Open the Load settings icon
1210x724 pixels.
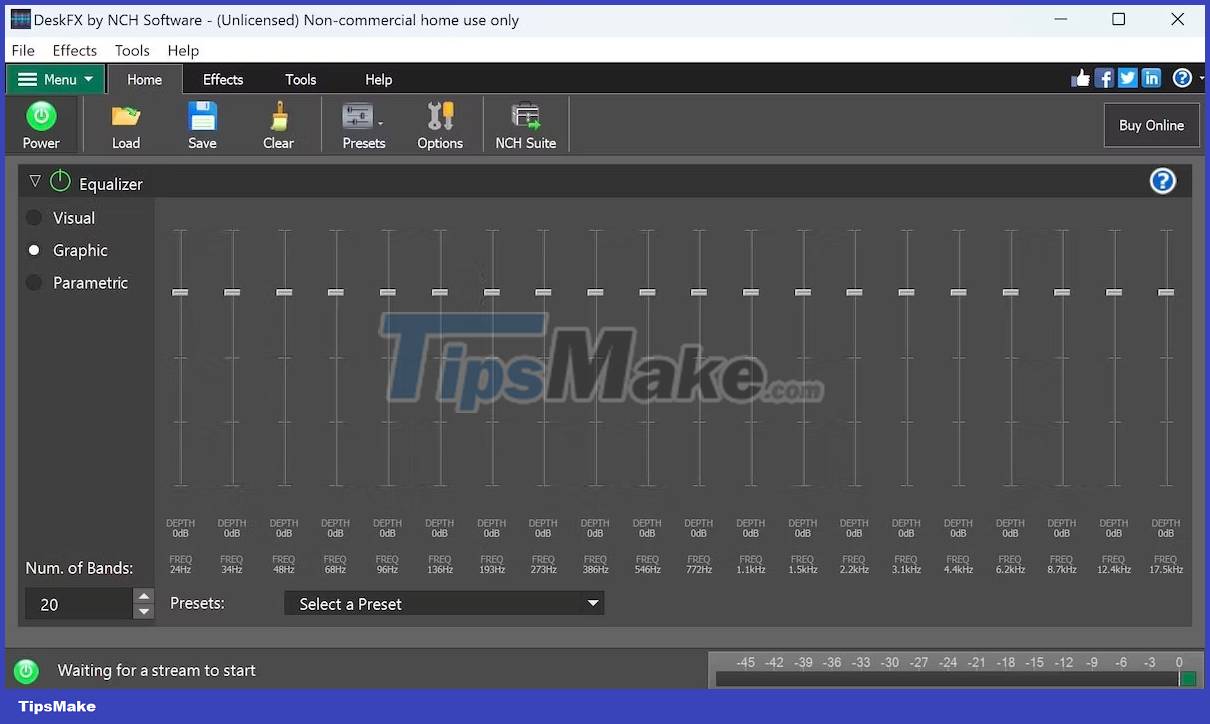125,122
